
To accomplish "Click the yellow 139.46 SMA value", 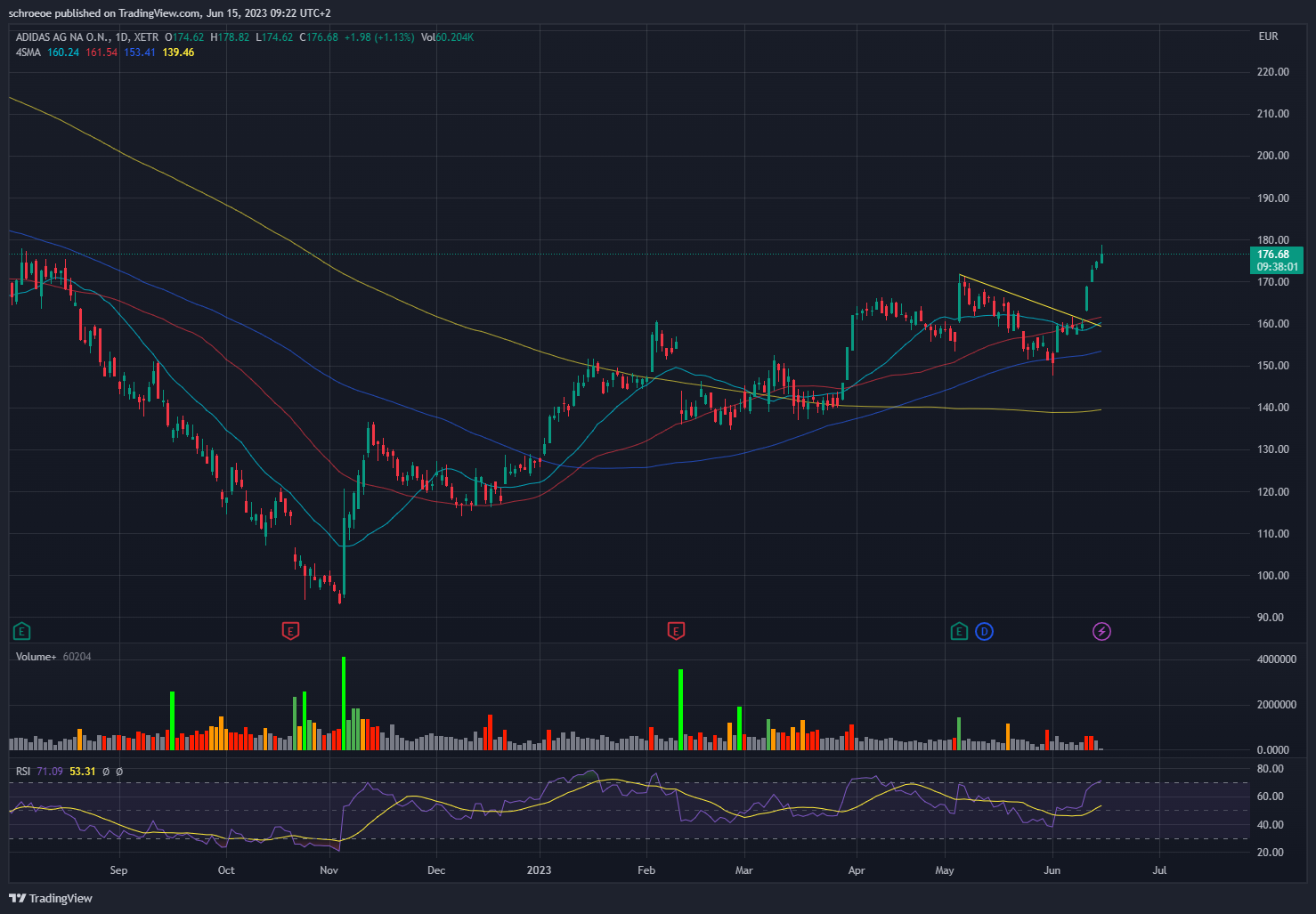I will pyautogui.click(x=178, y=53).
